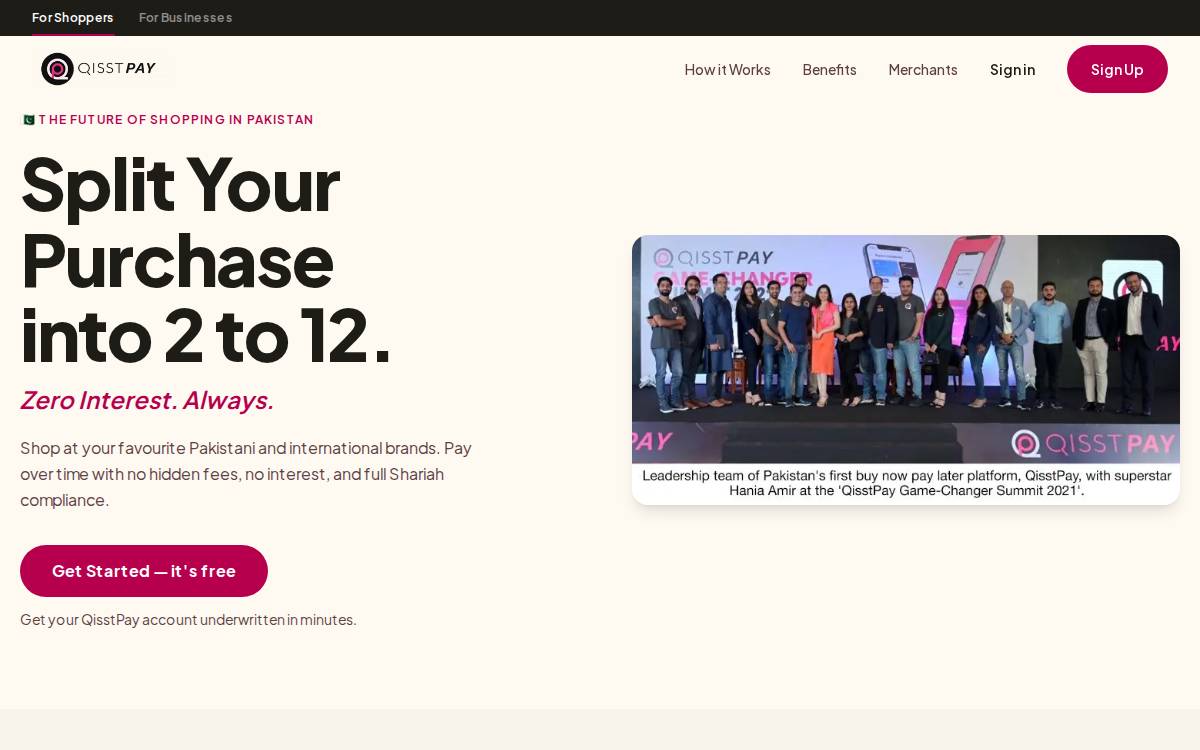This screenshot has width=1200, height=750.
Task: Click Get Started — it's free button
Action: pyautogui.click(x=144, y=571)
